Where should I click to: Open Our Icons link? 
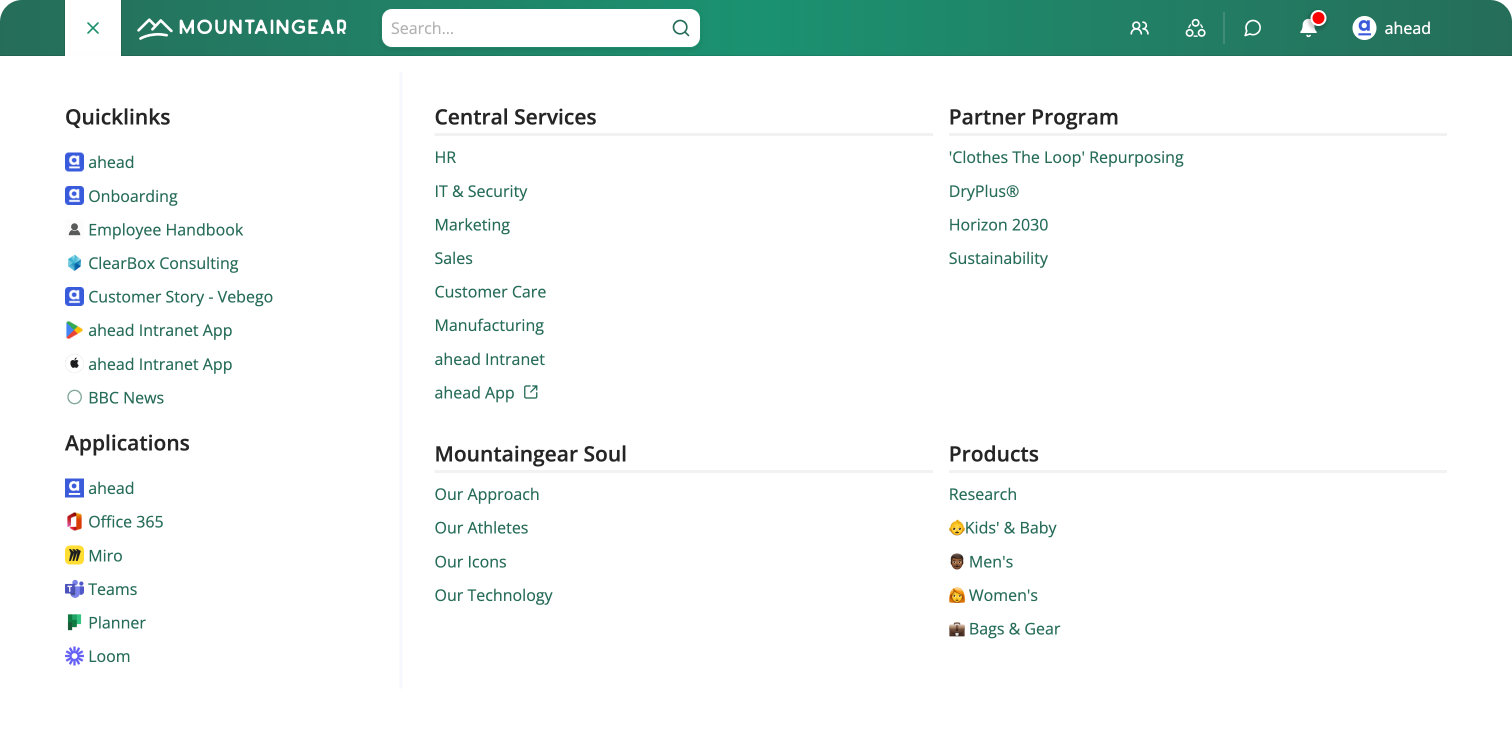pos(470,562)
